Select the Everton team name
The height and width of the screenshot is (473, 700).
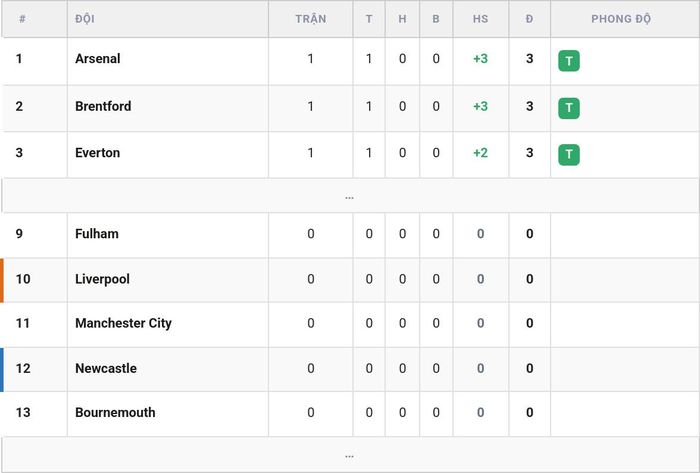97,153
